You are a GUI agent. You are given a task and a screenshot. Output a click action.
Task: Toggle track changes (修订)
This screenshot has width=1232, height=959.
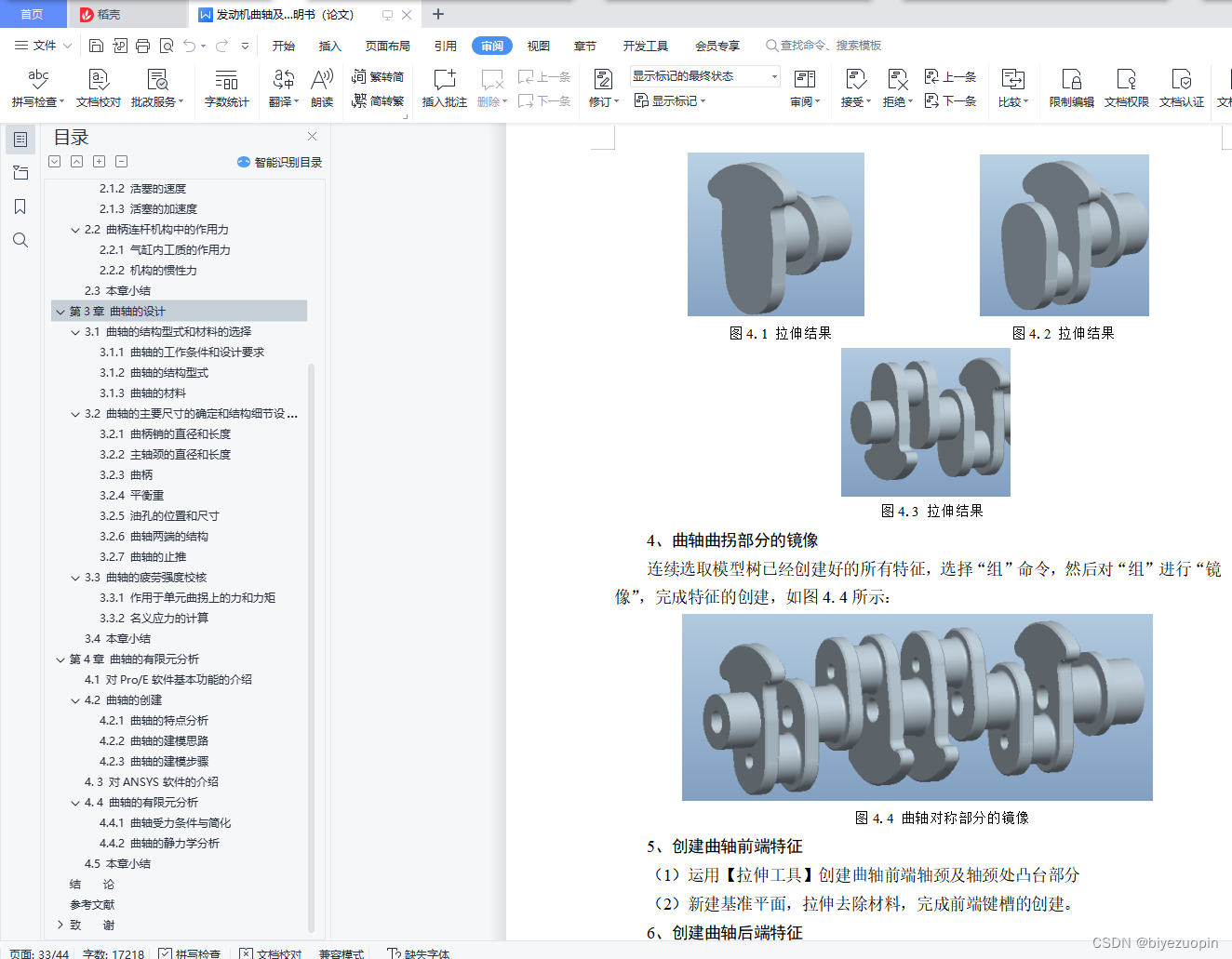603,88
